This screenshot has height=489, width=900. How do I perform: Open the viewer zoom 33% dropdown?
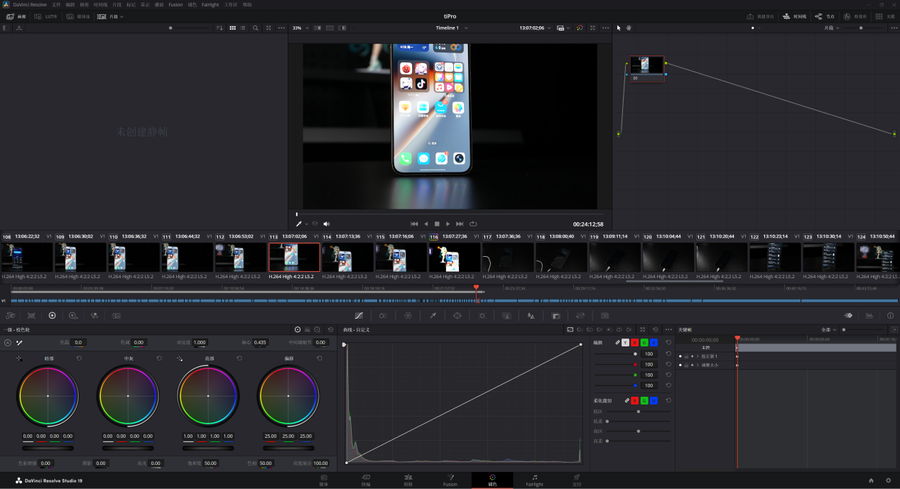(x=300, y=28)
